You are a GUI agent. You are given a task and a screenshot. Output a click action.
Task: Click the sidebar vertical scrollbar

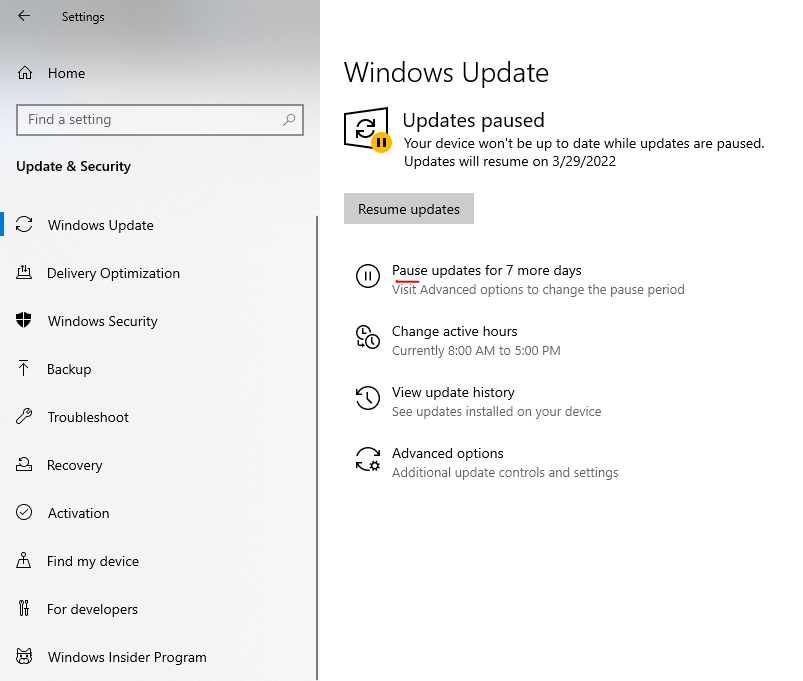pyautogui.click(x=317, y=448)
